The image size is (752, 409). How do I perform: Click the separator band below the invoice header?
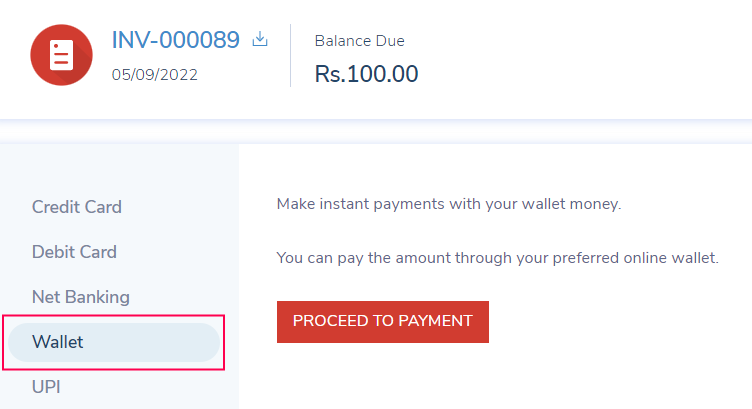[376, 132]
